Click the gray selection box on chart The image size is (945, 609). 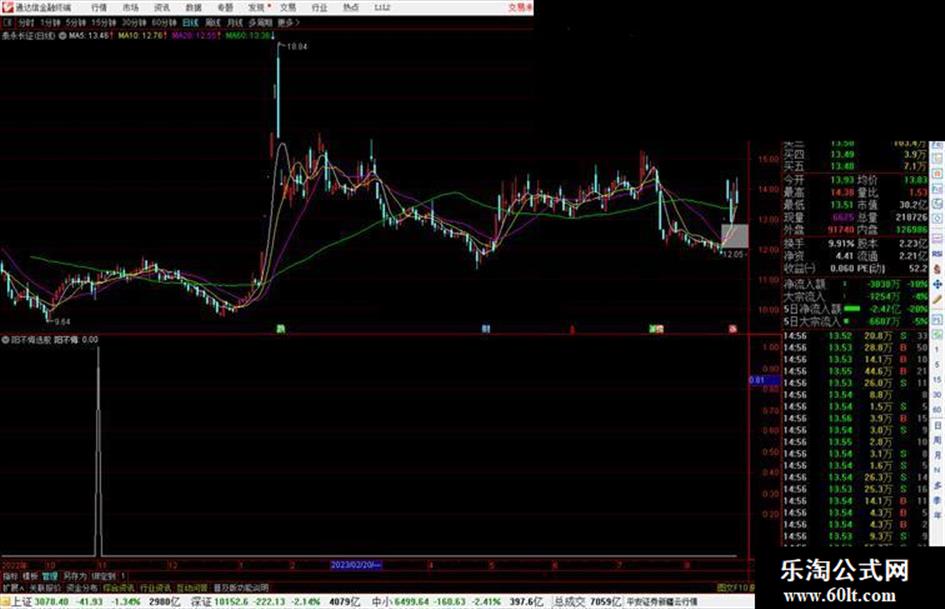click(x=735, y=236)
